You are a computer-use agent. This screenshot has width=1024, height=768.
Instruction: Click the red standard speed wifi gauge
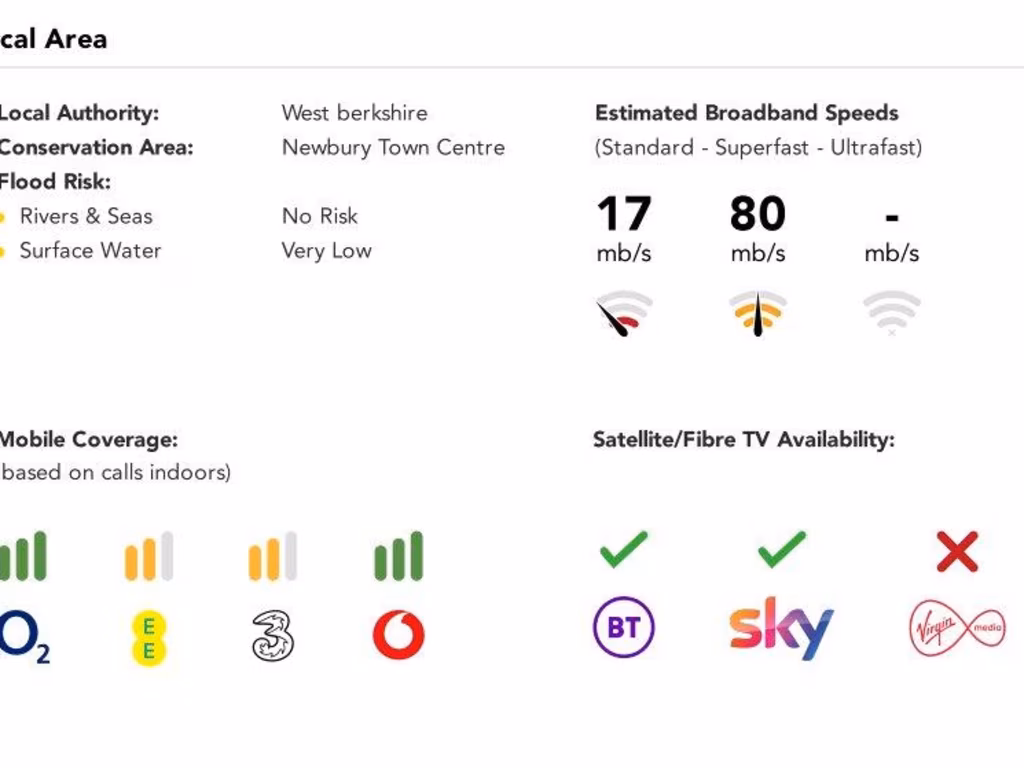(x=624, y=313)
